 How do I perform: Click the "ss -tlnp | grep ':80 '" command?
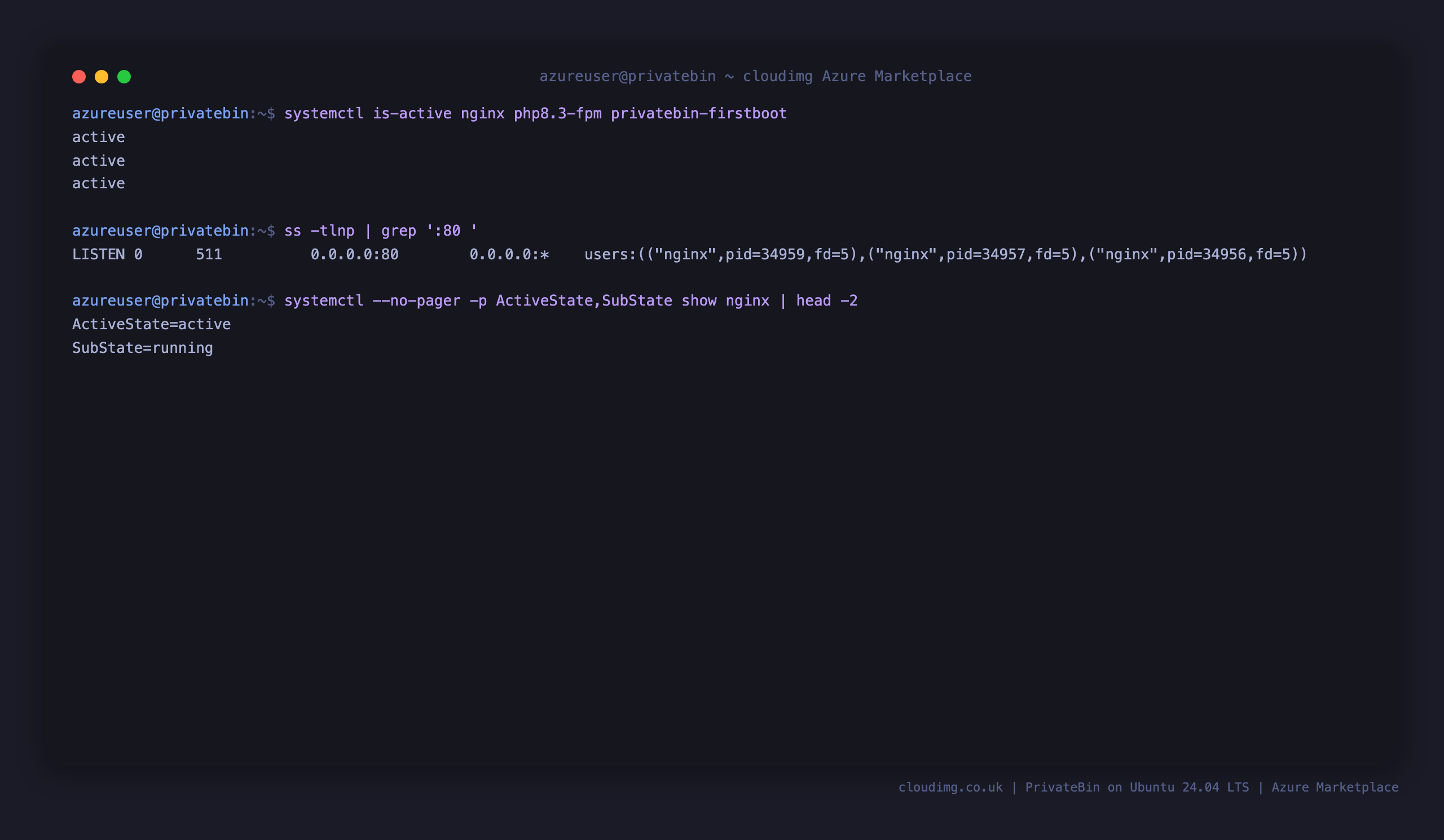coord(381,231)
